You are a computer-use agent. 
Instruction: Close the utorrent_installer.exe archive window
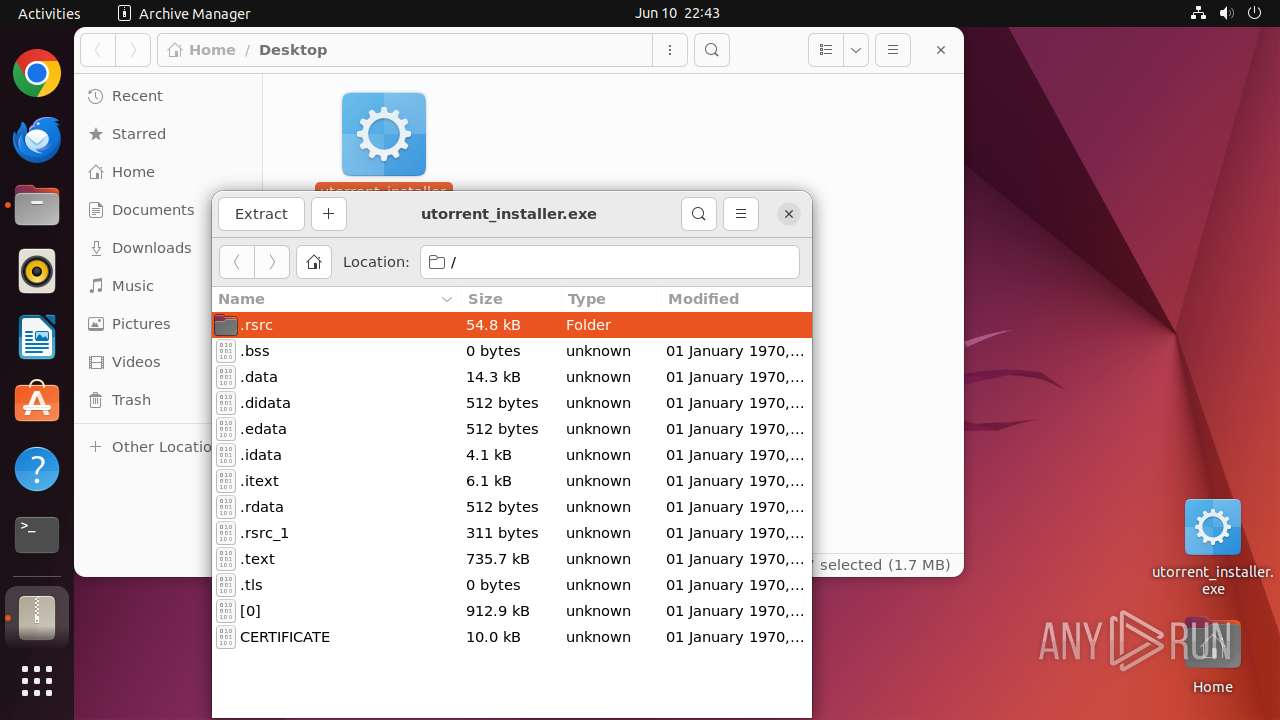coord(789,214)
